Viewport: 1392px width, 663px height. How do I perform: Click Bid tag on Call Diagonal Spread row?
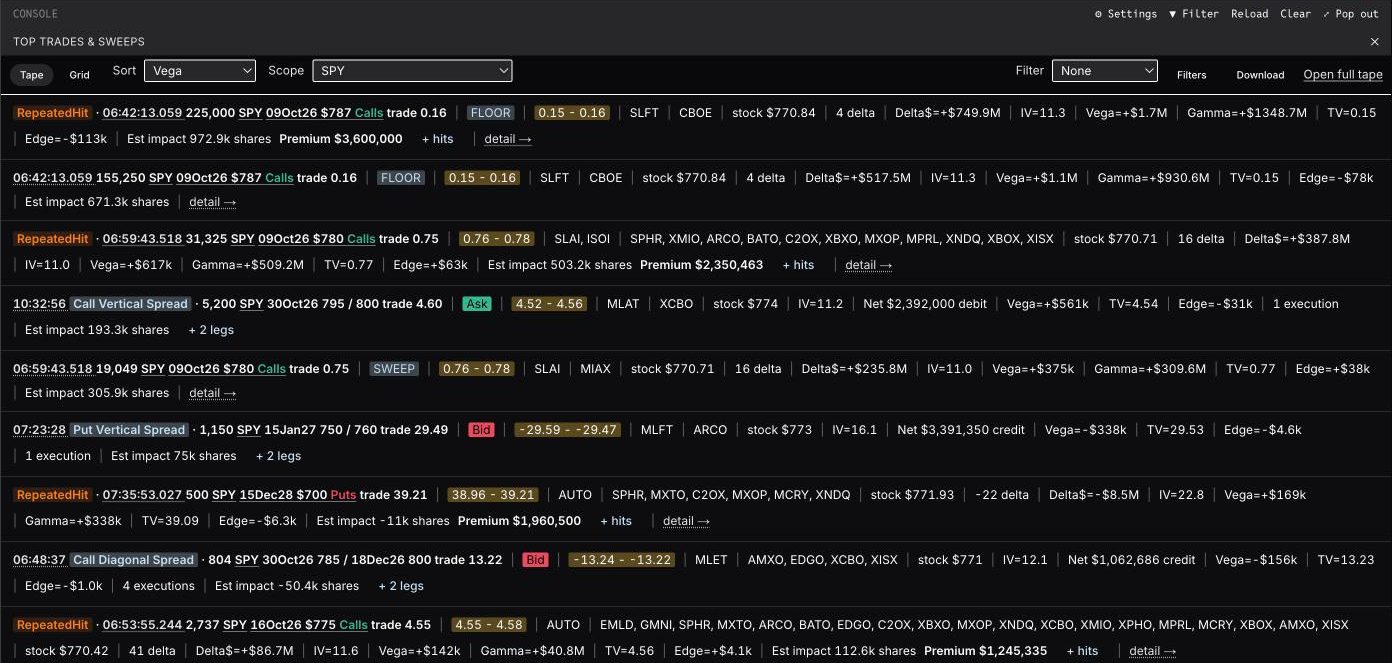(x=535, y=560)
